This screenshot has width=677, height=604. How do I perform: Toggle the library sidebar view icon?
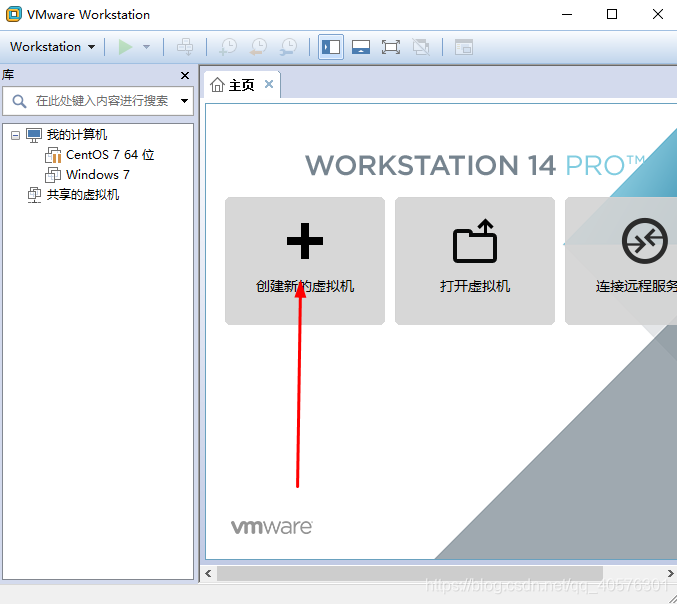tap(331, 47)
